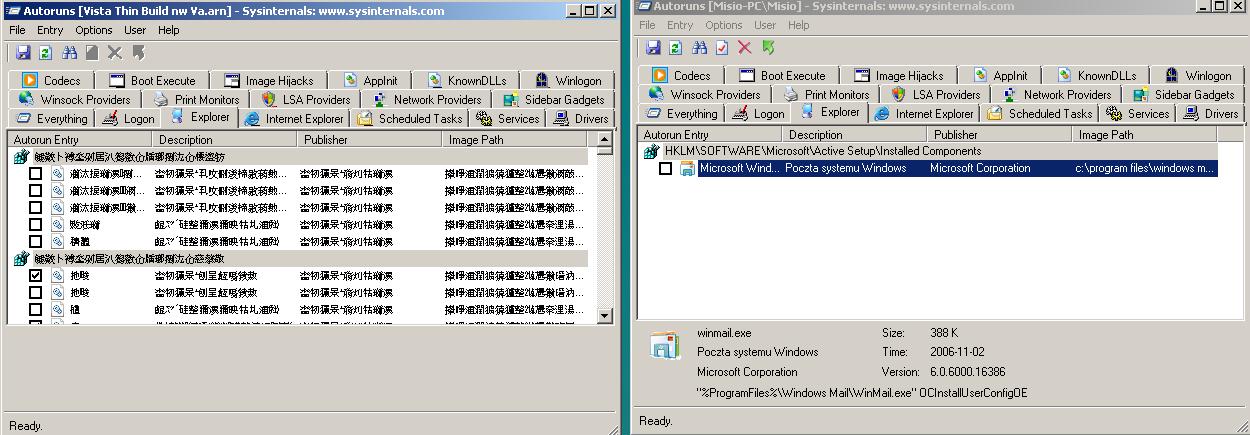The image size is (1250, 435).
Task: Click registry icon beside HKLM Installed Components key
Action: (x=652, y=151)
